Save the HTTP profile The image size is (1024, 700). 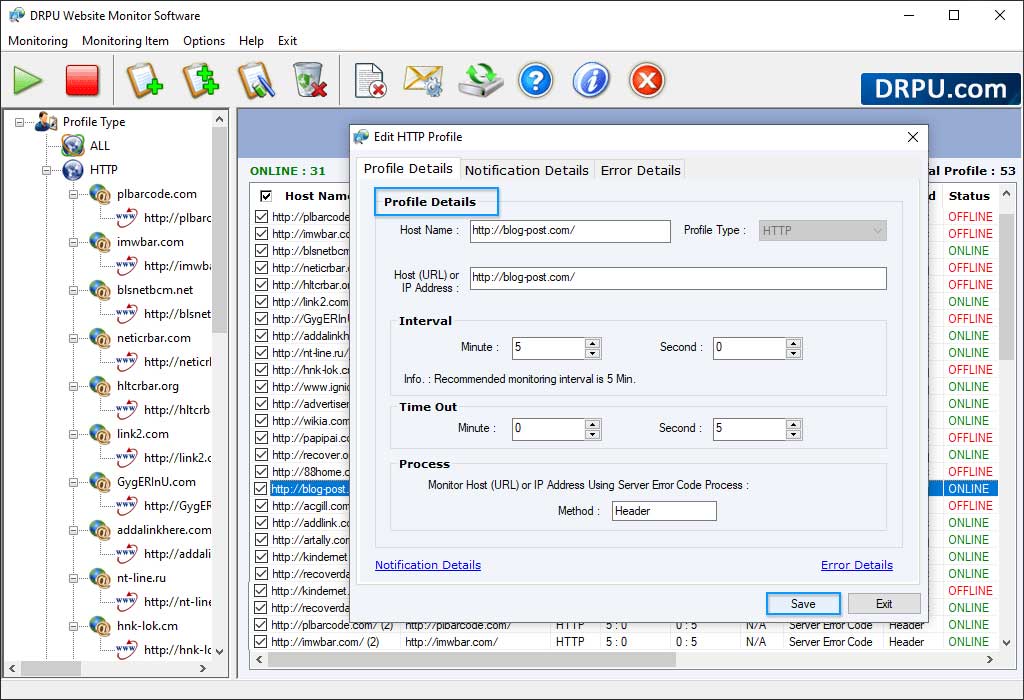pos(803,604)
